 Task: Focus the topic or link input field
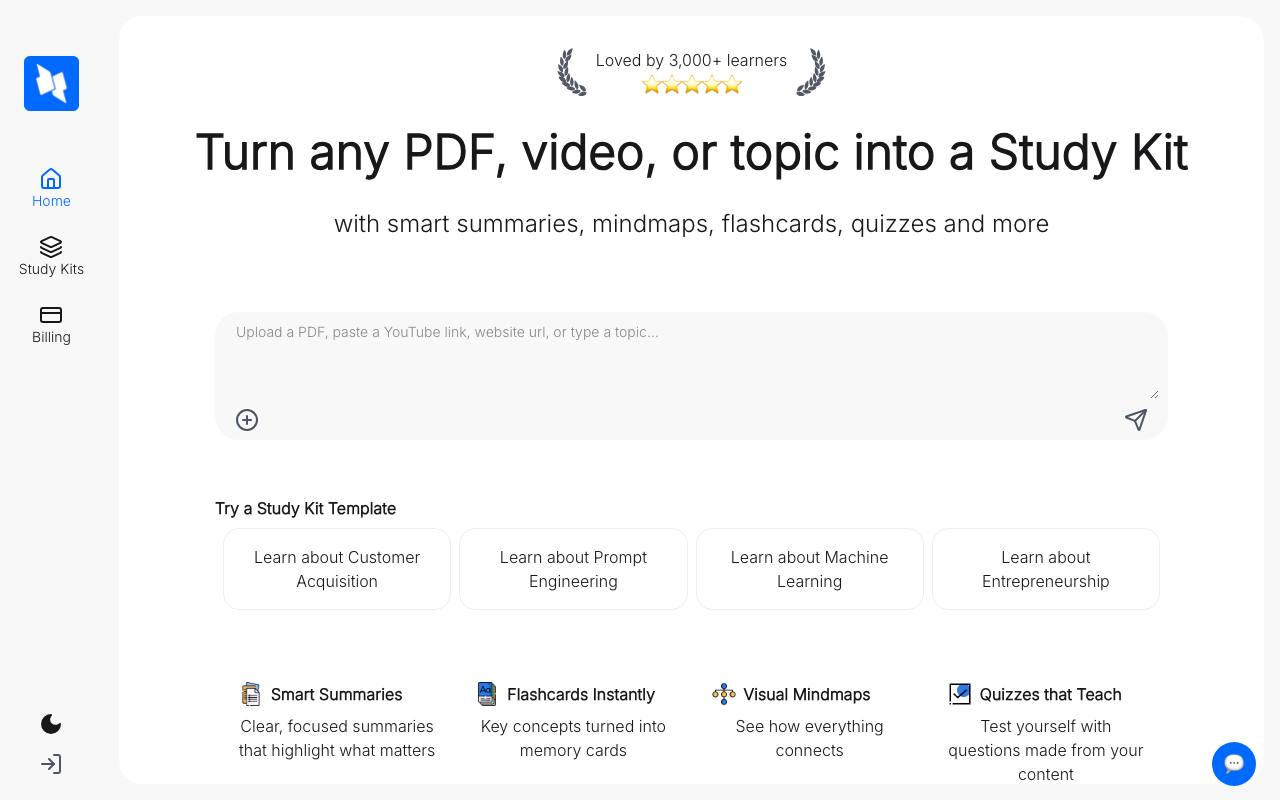pos(691,360)
